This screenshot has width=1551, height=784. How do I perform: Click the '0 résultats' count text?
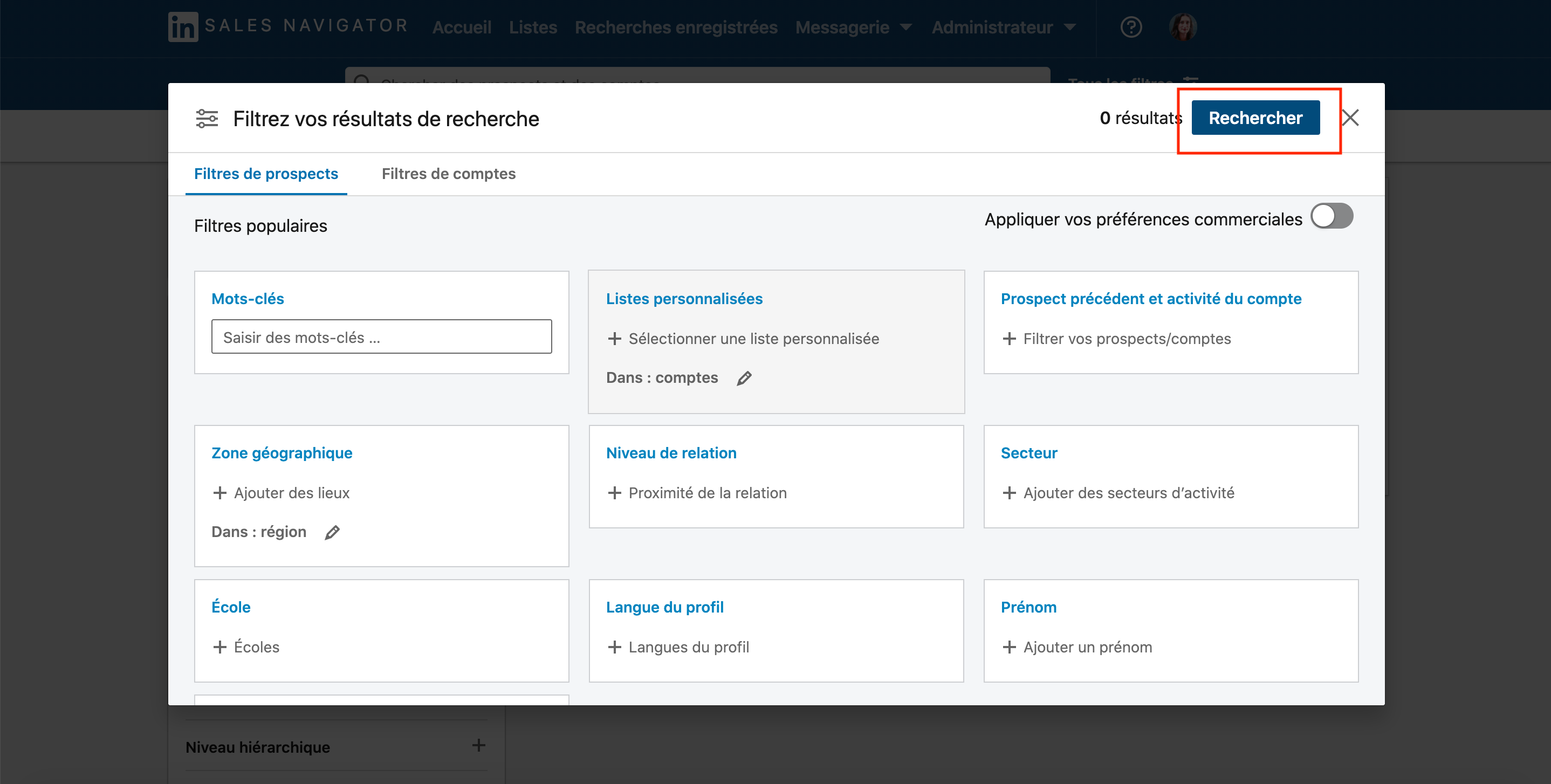tap(1141, 118)
